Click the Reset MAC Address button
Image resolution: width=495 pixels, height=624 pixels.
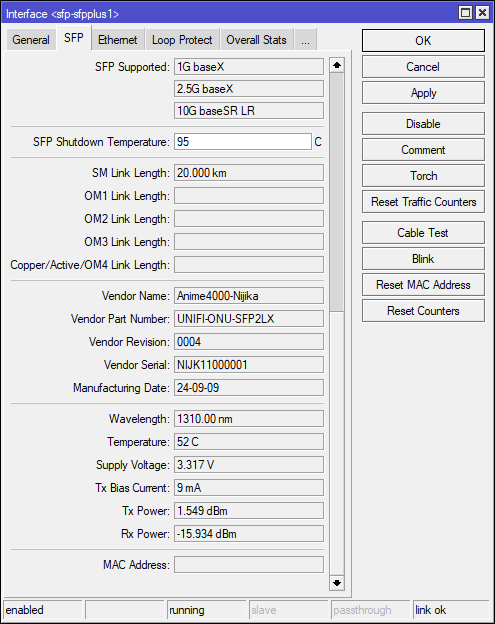pyautogui.click(x=423, y=285)
